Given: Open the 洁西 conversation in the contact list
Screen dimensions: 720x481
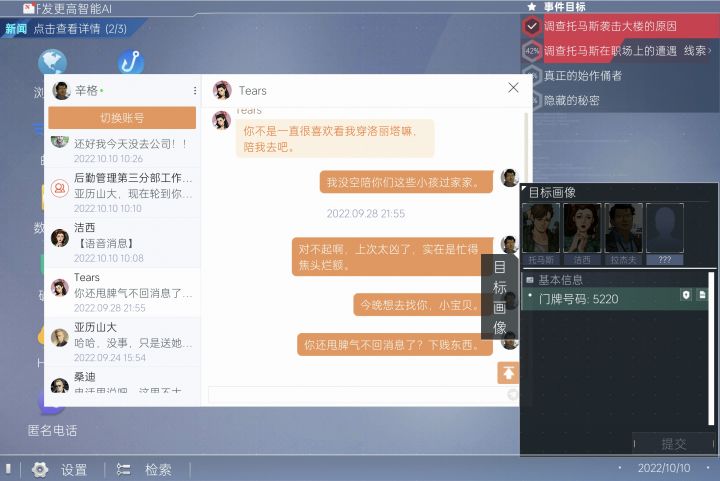Looking at the screenshot, I should (123, 242).
